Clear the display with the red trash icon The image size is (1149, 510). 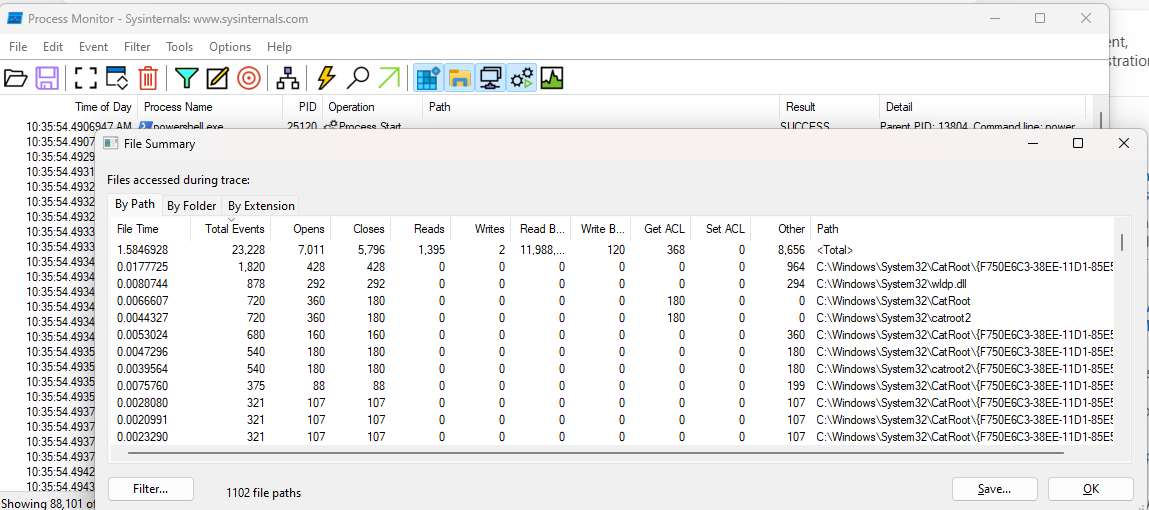[x=148, y=78]
